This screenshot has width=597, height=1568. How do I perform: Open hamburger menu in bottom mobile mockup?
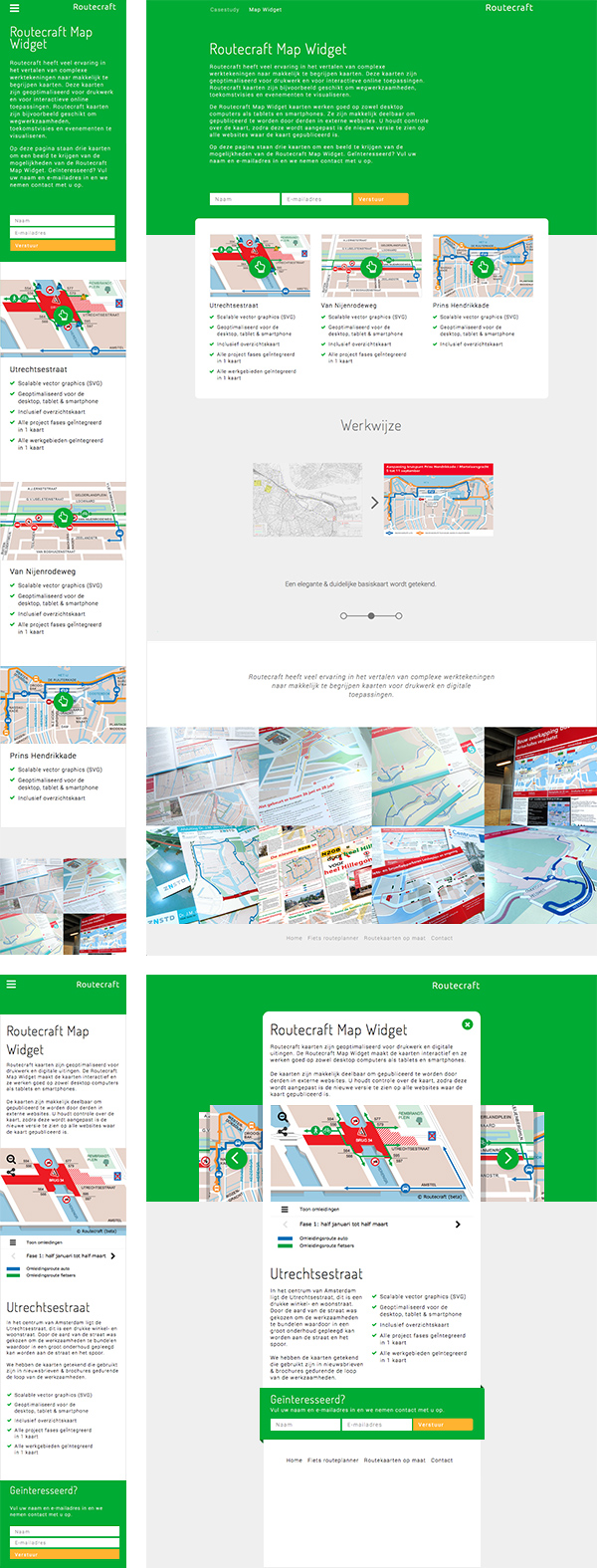[x=11, y=984]
